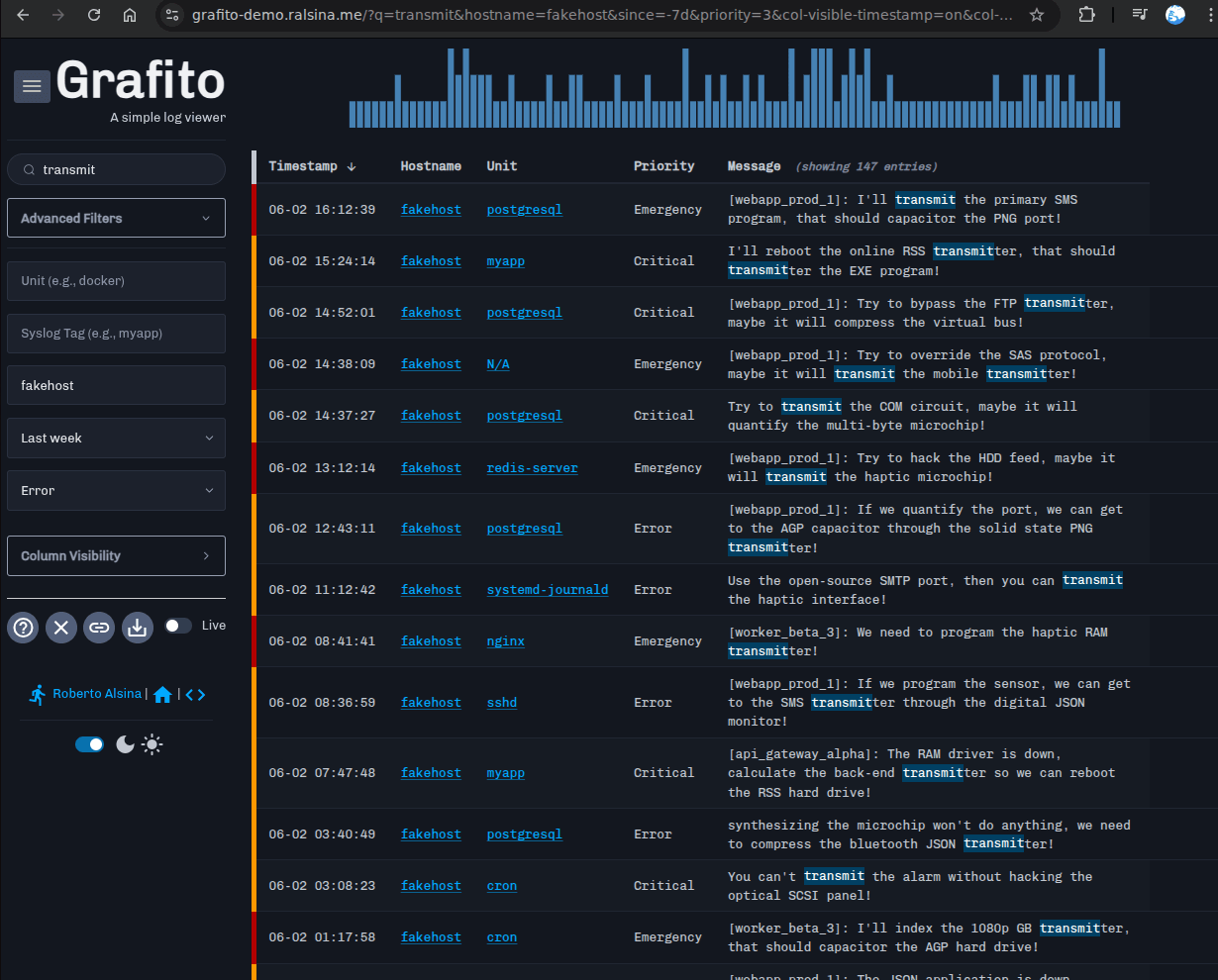Viewport: 1218px width, 980px height.
Task: Open the browser media control icon
Action: (1140, 15)
